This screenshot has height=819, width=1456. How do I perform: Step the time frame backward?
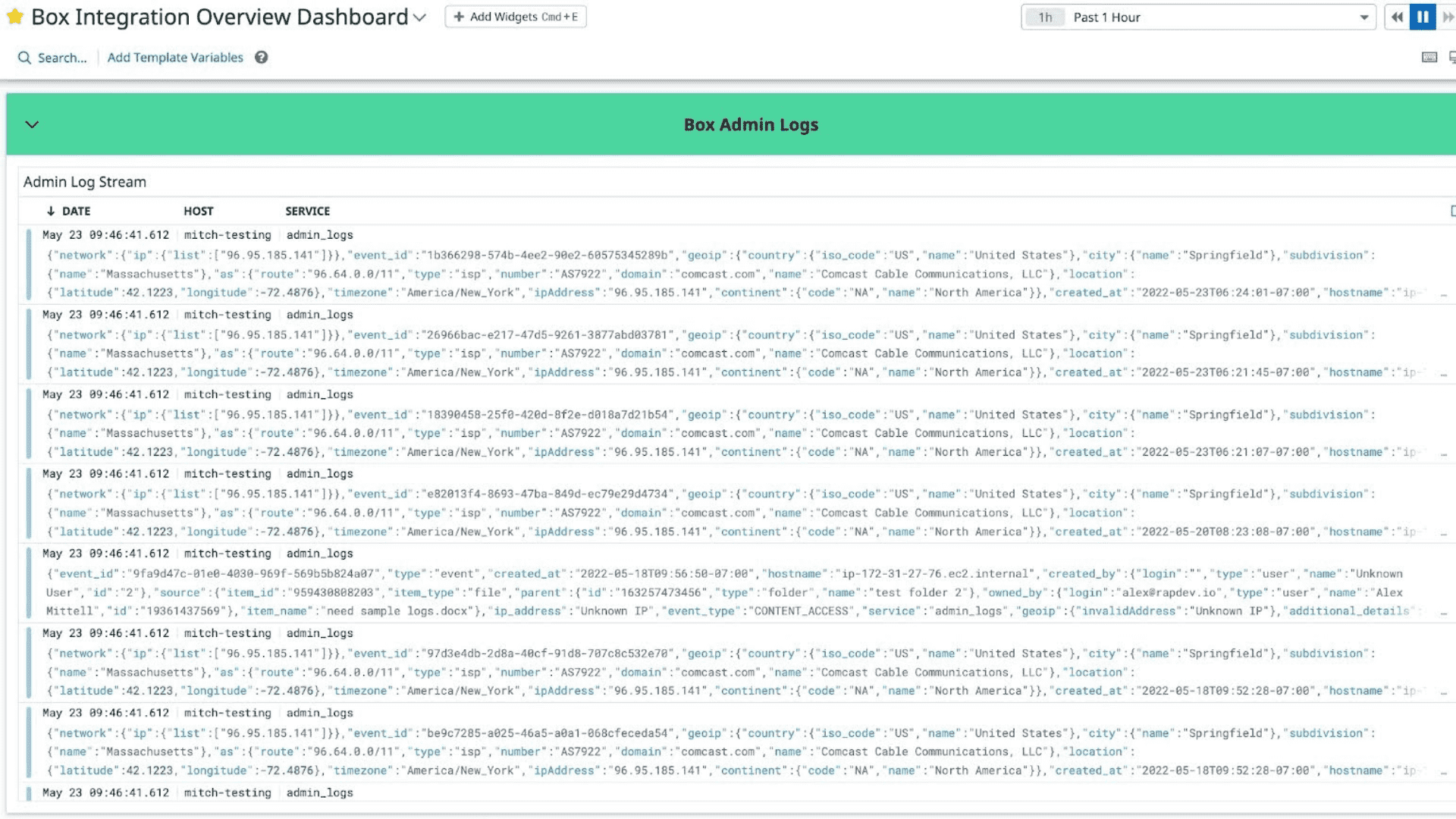1397,17
